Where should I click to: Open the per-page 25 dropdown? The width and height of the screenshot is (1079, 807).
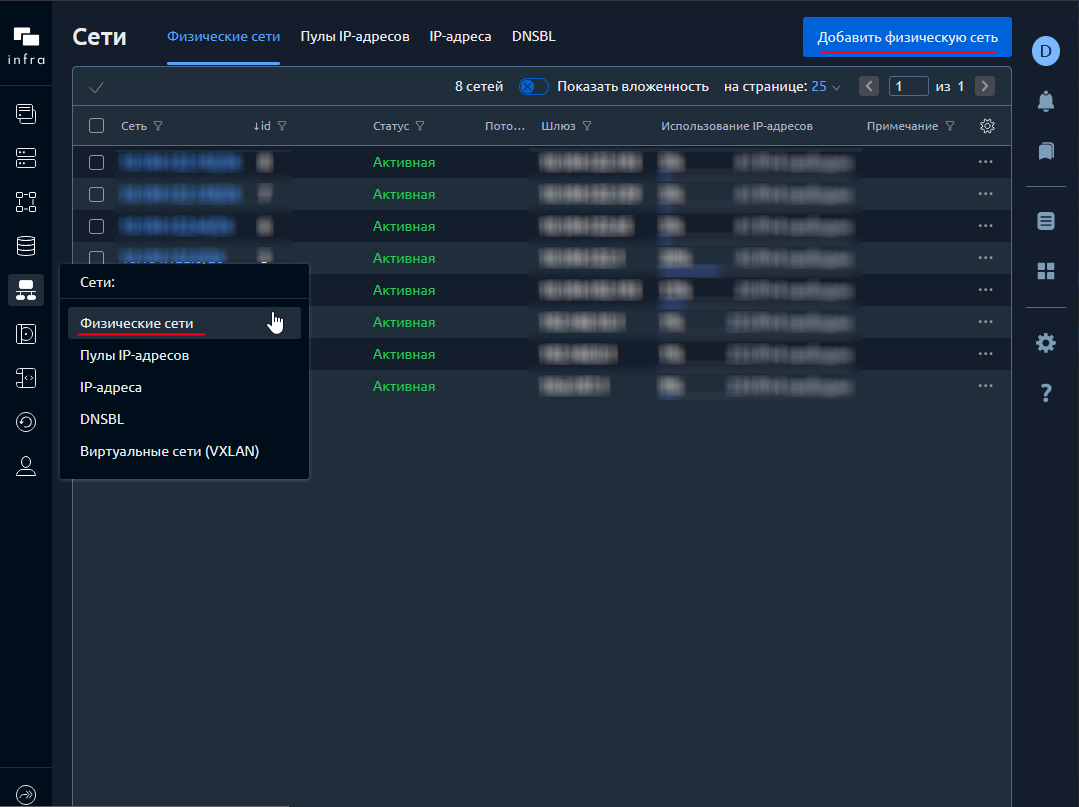point(826,87)
